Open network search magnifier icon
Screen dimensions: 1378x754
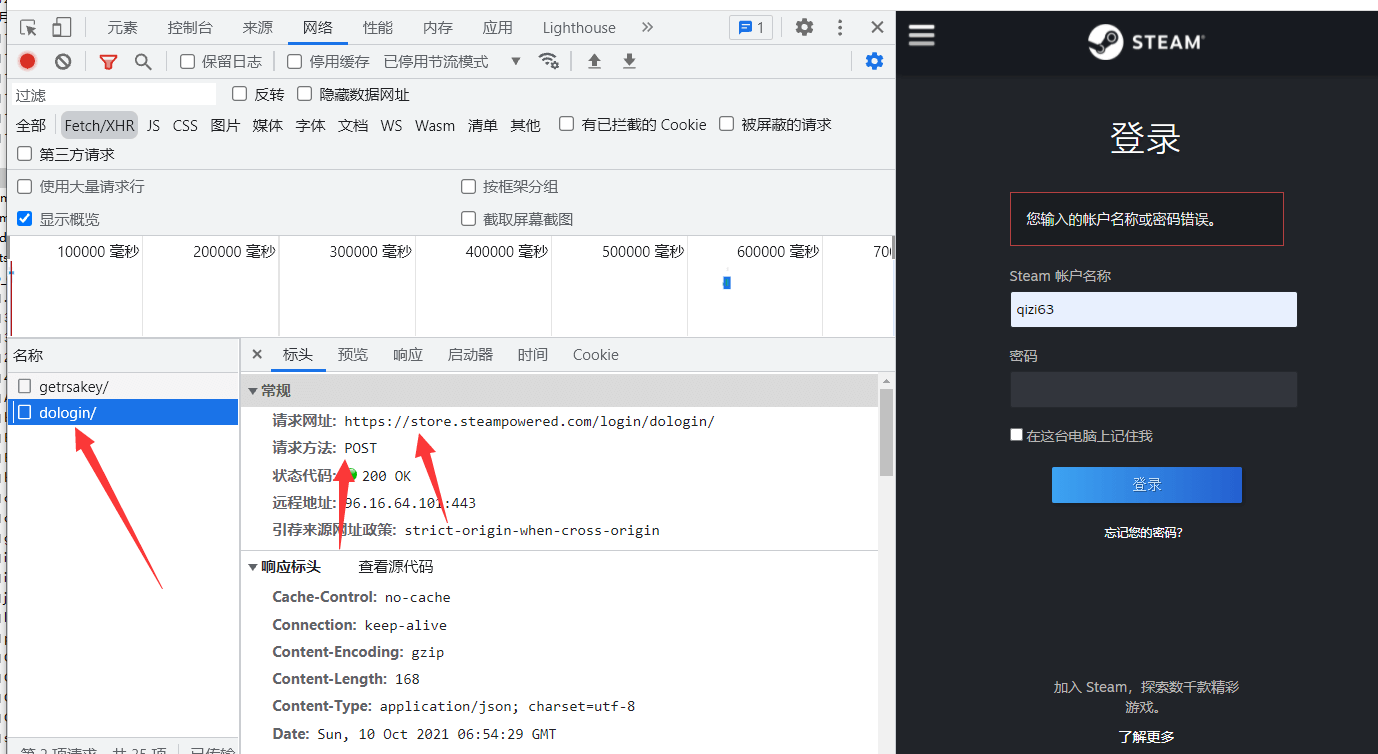tap(143, 62)
